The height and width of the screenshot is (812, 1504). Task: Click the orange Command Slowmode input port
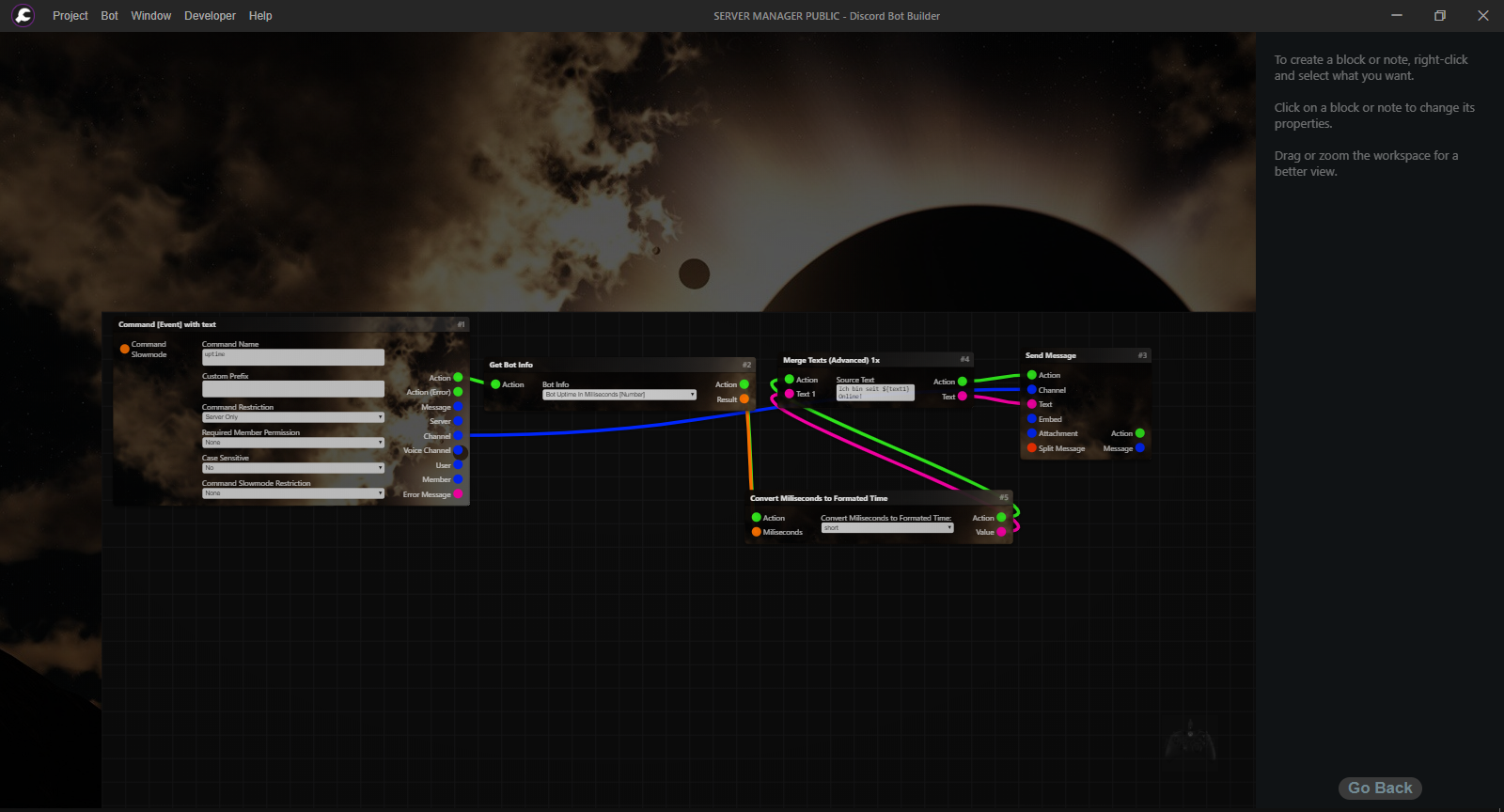click(x=125, y=350)
